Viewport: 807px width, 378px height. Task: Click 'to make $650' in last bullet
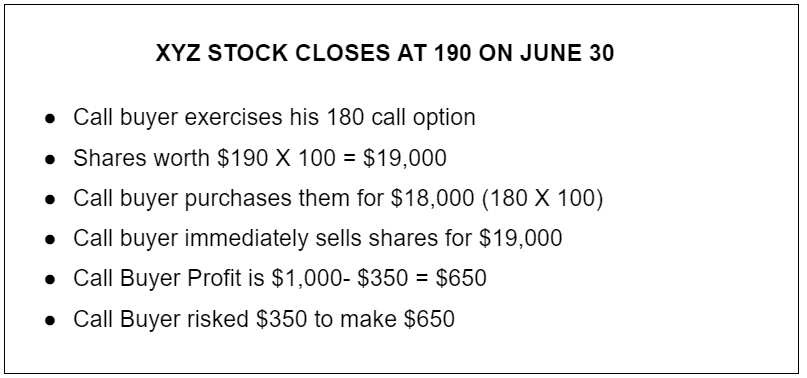384,319
